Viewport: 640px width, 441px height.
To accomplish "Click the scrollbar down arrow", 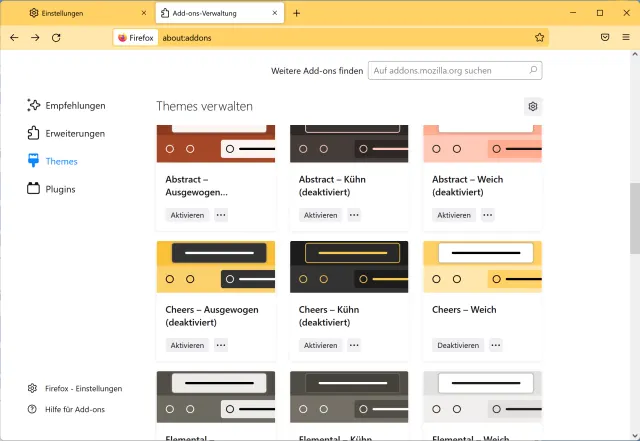I will coord(635,436).
